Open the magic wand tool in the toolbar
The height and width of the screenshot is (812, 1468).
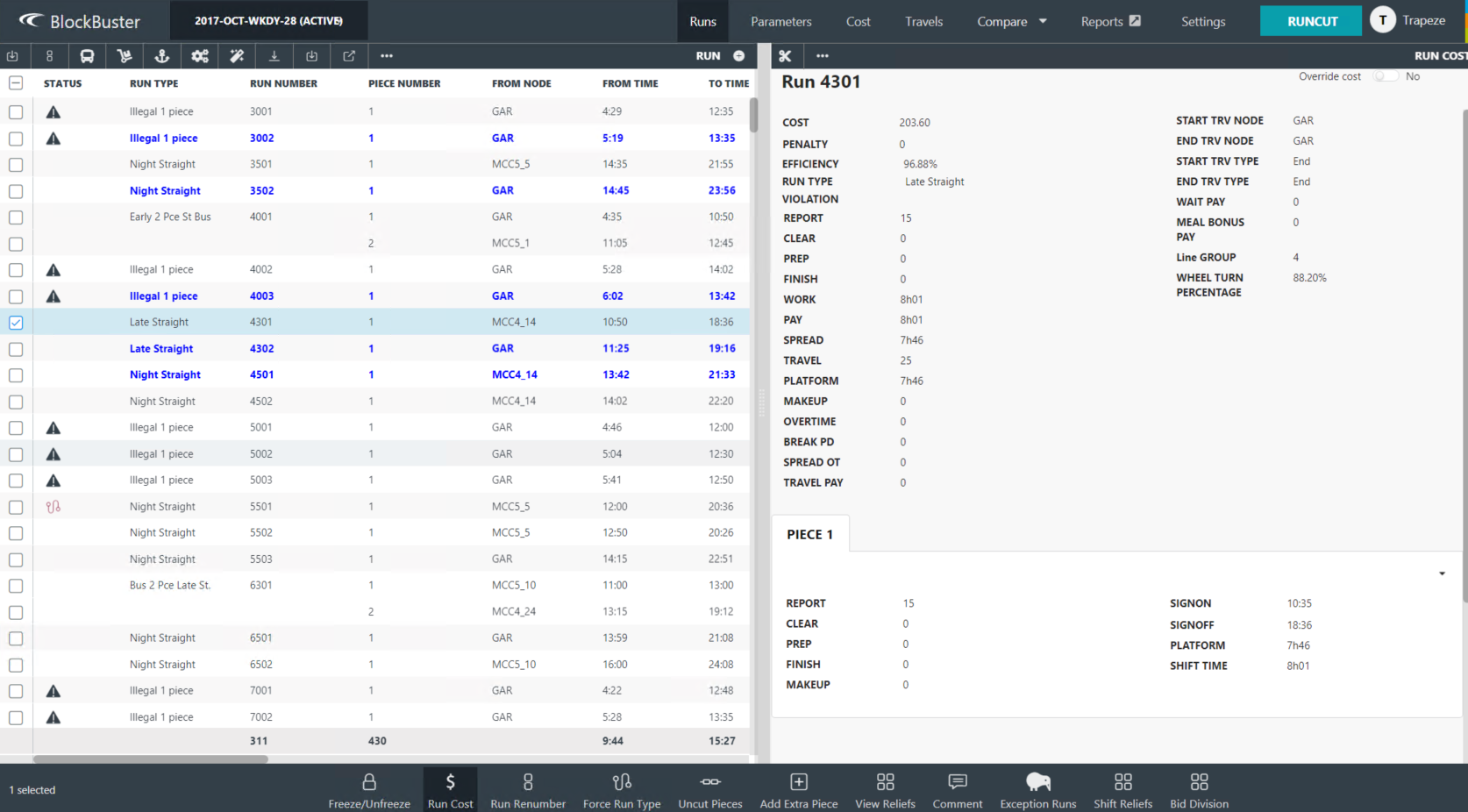(x=237, y=55)
